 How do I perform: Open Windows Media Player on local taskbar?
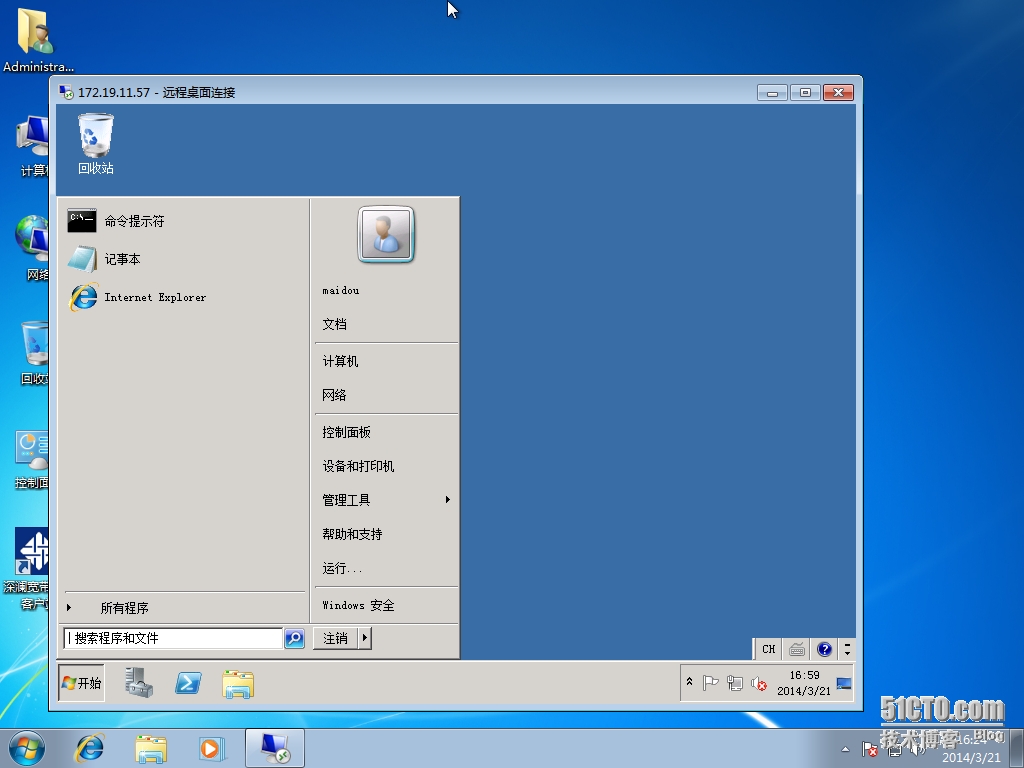(212, 748)
